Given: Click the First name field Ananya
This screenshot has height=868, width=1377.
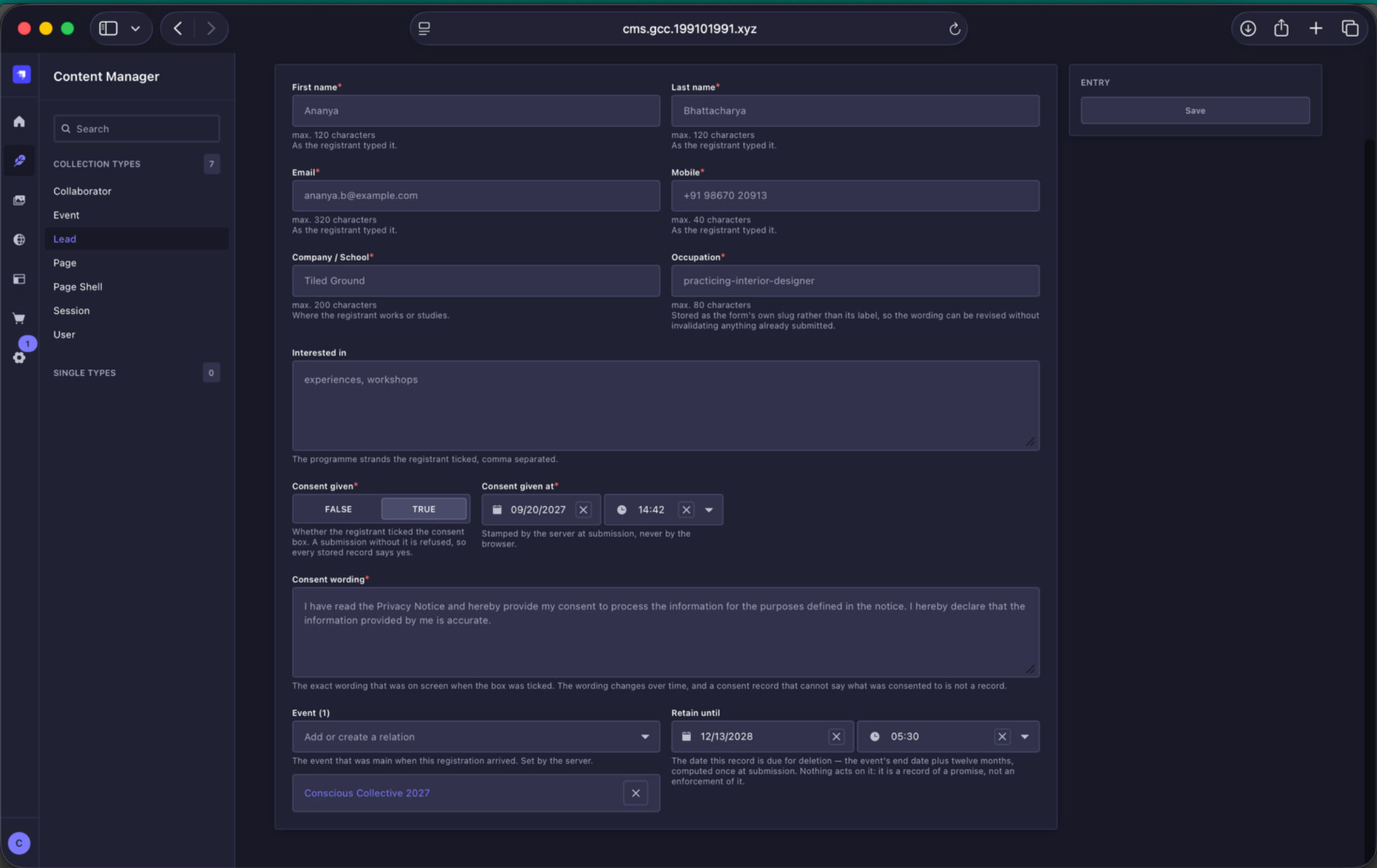Looking at the screenshot, I should click(x=476, y=110).
